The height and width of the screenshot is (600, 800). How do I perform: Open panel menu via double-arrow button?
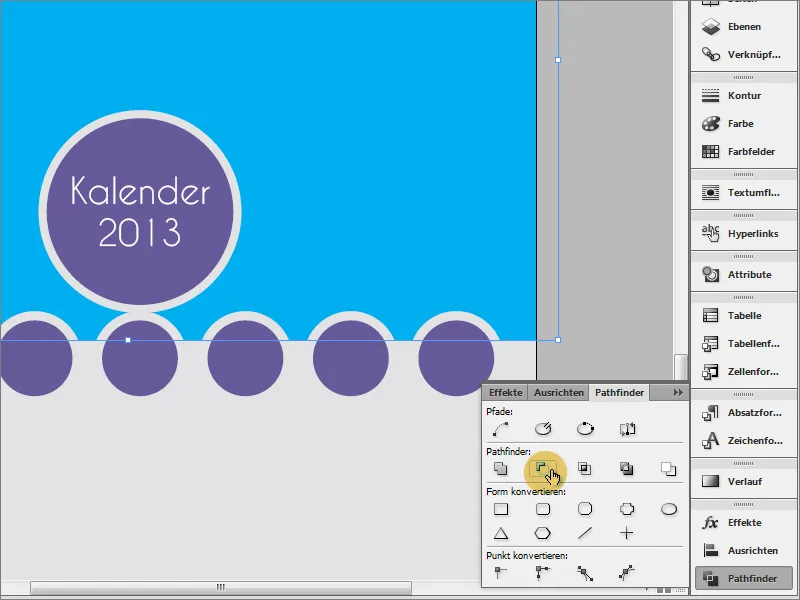click(678, 392)
